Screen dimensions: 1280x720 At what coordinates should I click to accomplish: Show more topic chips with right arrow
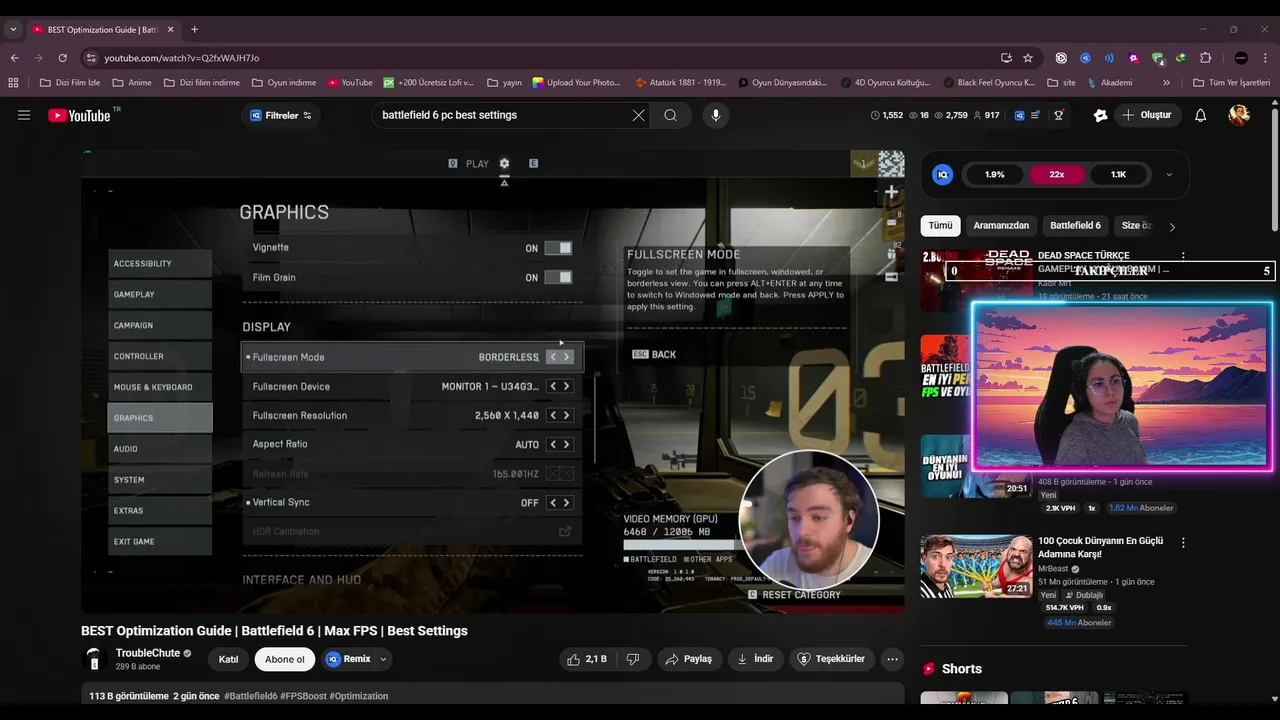[x=1172, y=226]
